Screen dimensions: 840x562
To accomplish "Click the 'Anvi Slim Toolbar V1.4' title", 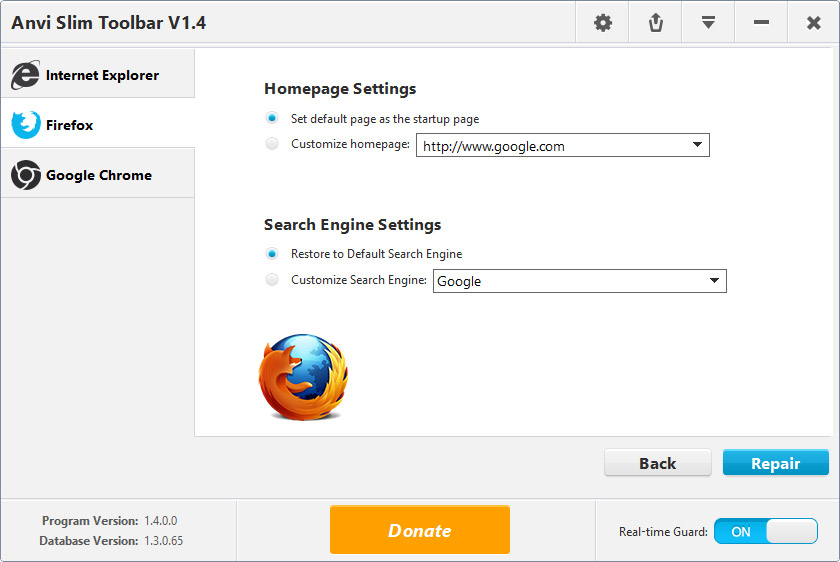I will pyautogui.click(x=109, y=23).
